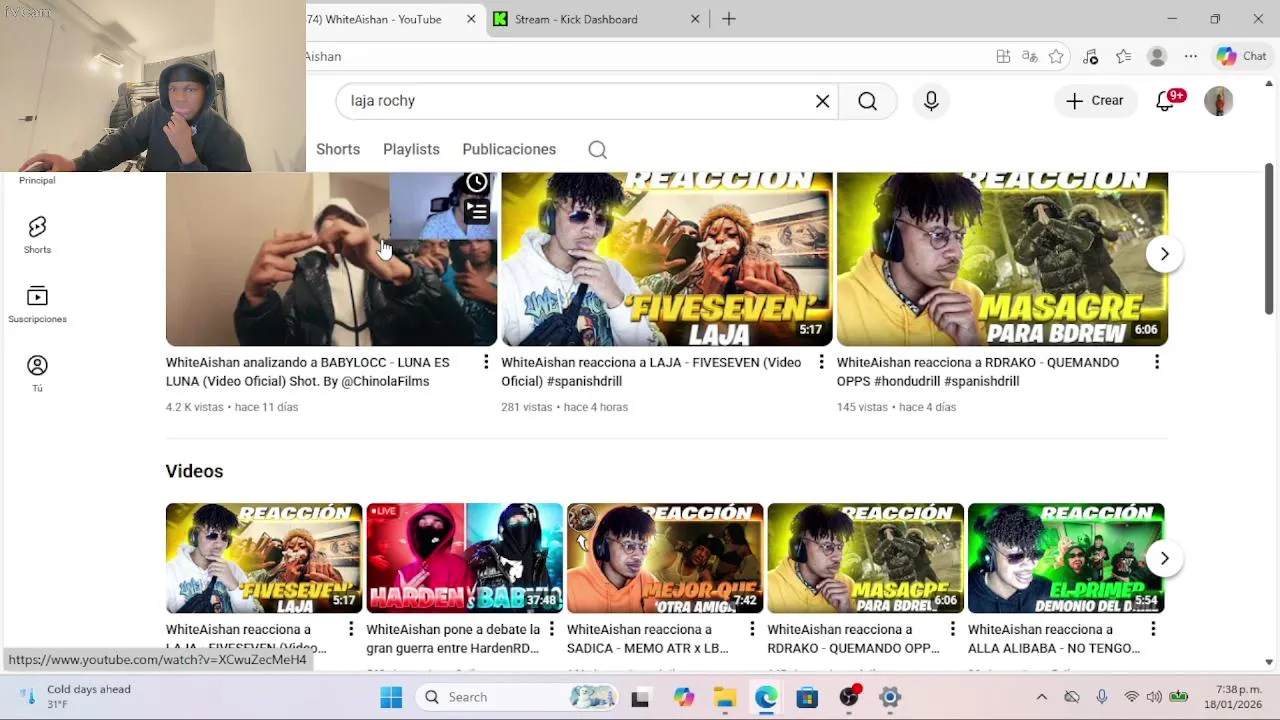1280x720 pixels.
Task: Go to Shorts in the left sidebar
Action: (37, 235)
